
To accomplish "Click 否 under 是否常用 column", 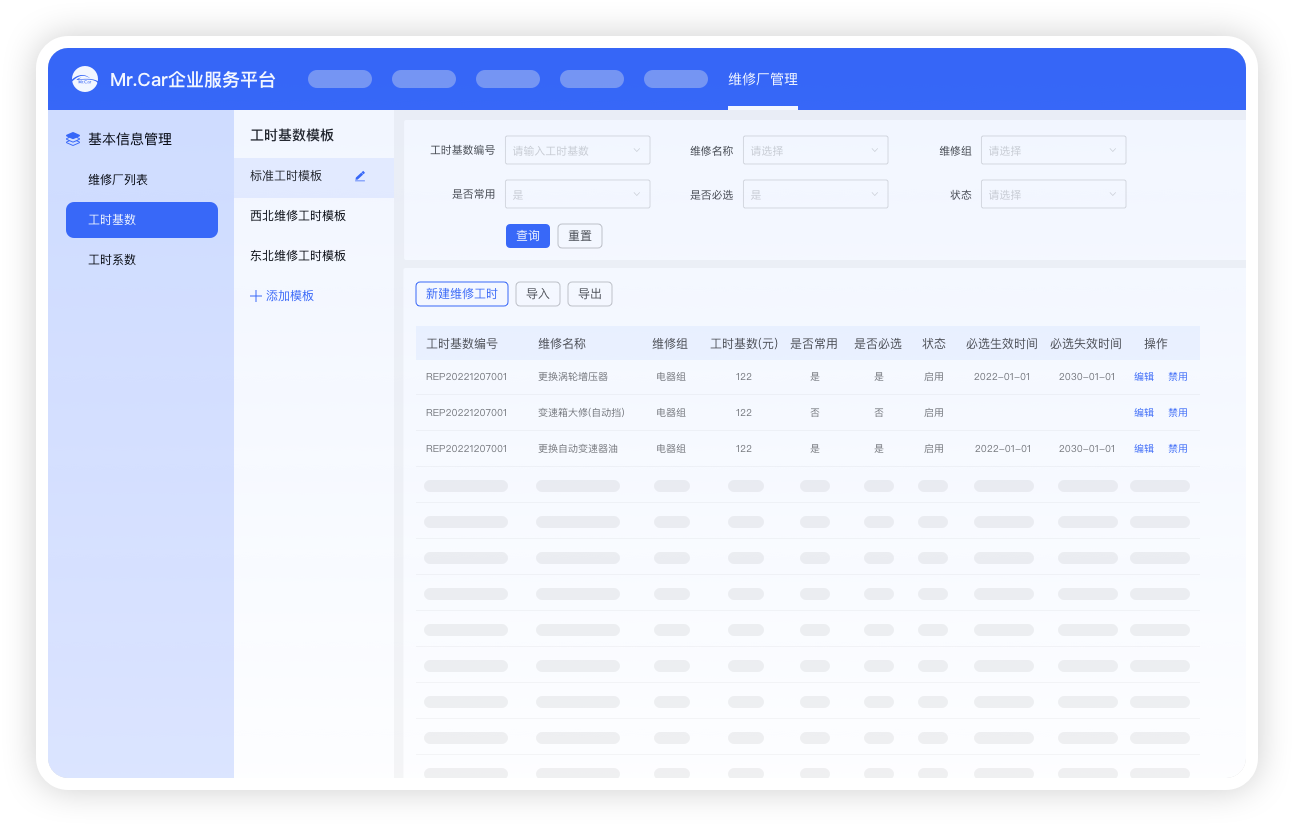I will 815,413.
